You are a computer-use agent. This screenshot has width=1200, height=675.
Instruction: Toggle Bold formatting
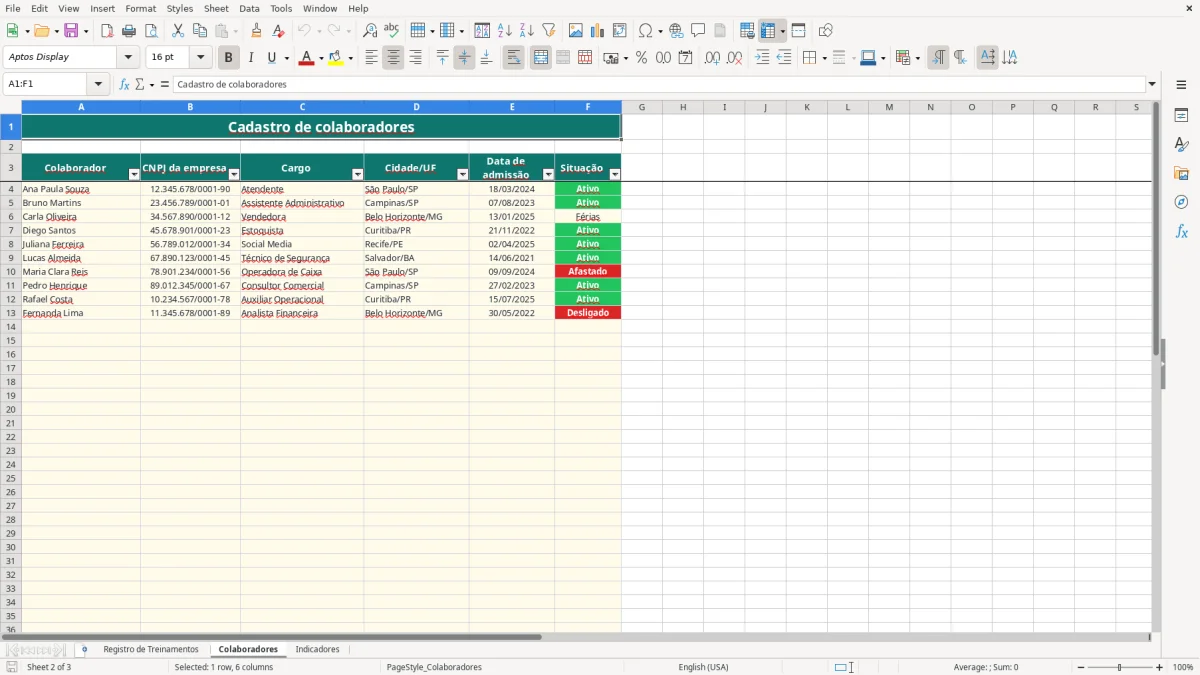pyautogui.click(x=229, y=58)
